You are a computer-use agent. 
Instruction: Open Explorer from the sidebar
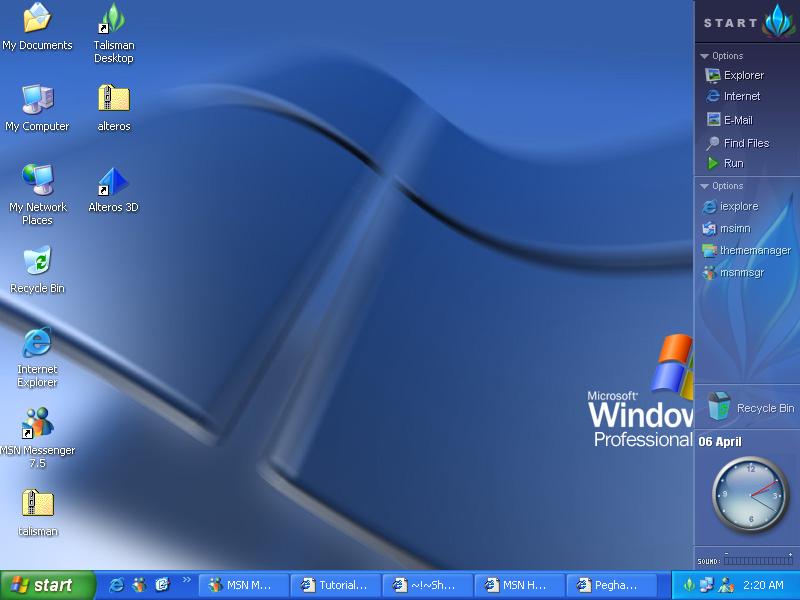pyautogui.click(x=734, y=76)
